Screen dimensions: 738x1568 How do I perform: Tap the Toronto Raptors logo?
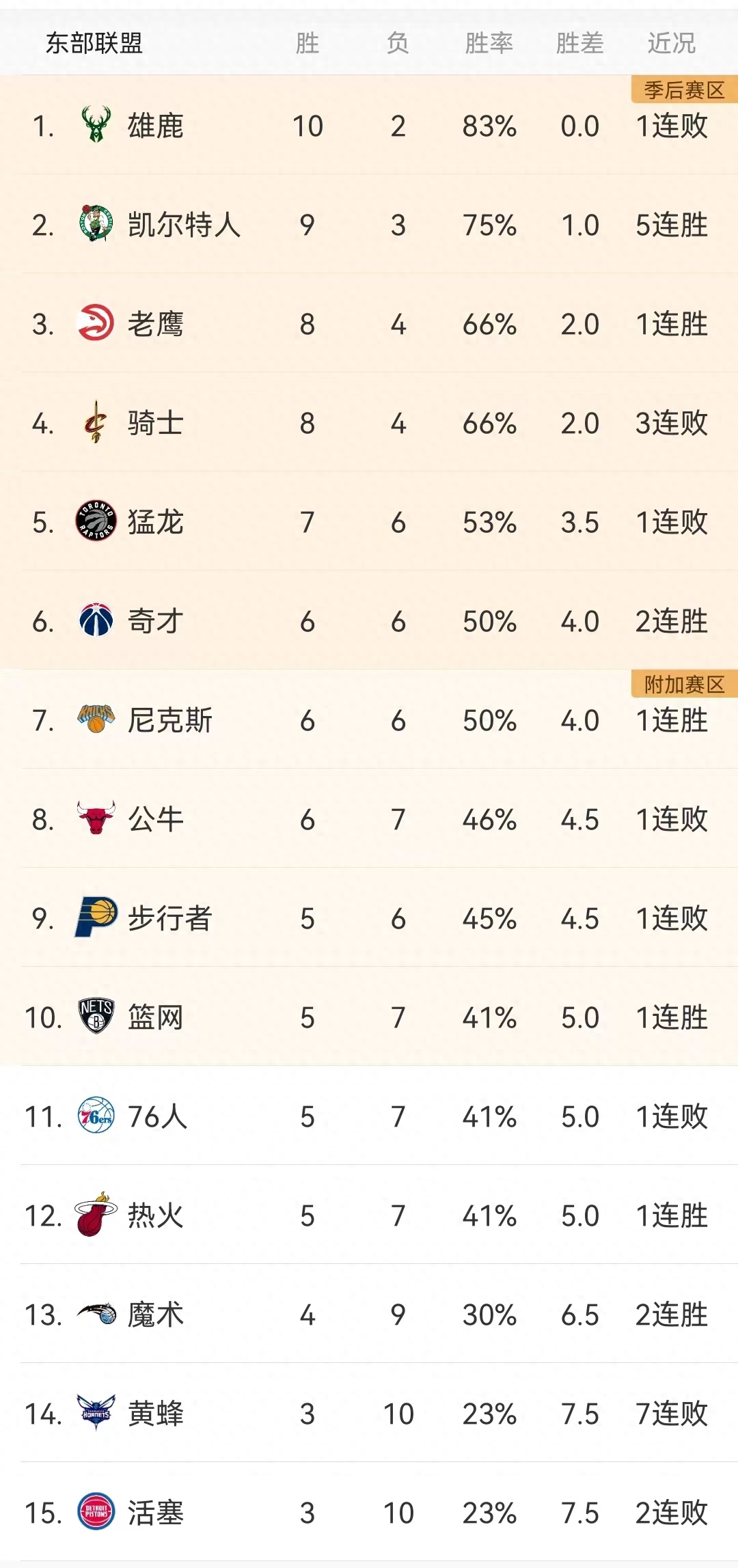point(96,521)
